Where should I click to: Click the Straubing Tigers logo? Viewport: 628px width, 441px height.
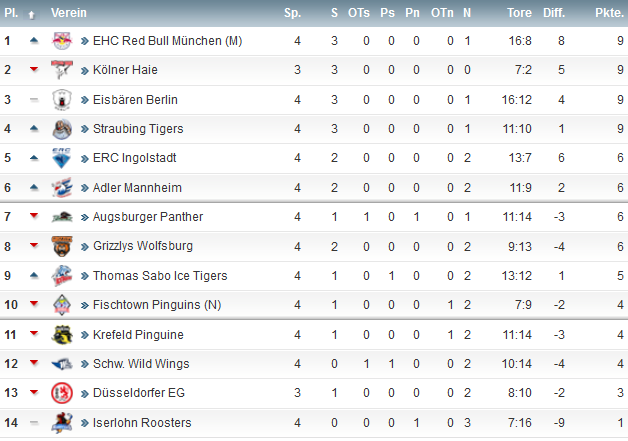pyautogui.click(x=62, y=129)
